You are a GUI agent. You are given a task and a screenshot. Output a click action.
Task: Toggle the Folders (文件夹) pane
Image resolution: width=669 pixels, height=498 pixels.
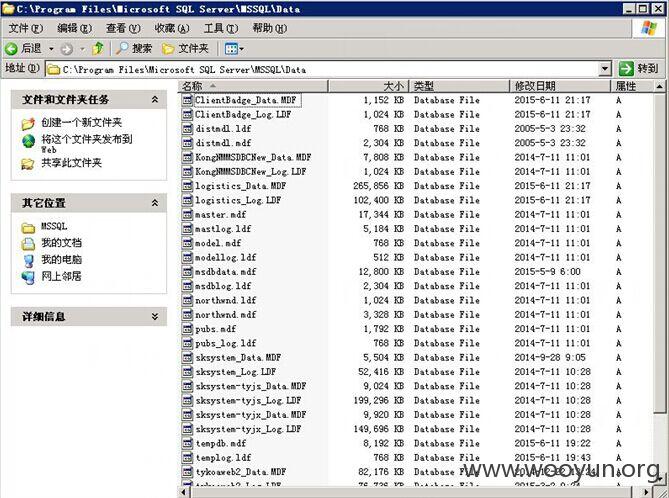(x=185, y=48)
